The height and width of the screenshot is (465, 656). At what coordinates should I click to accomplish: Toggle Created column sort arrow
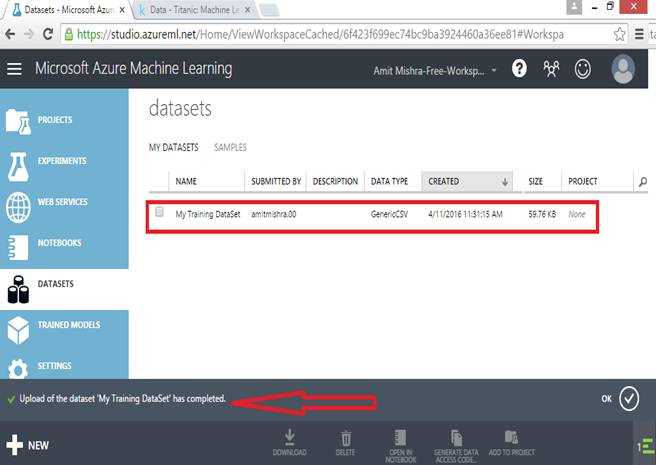[x=505, y=182]
